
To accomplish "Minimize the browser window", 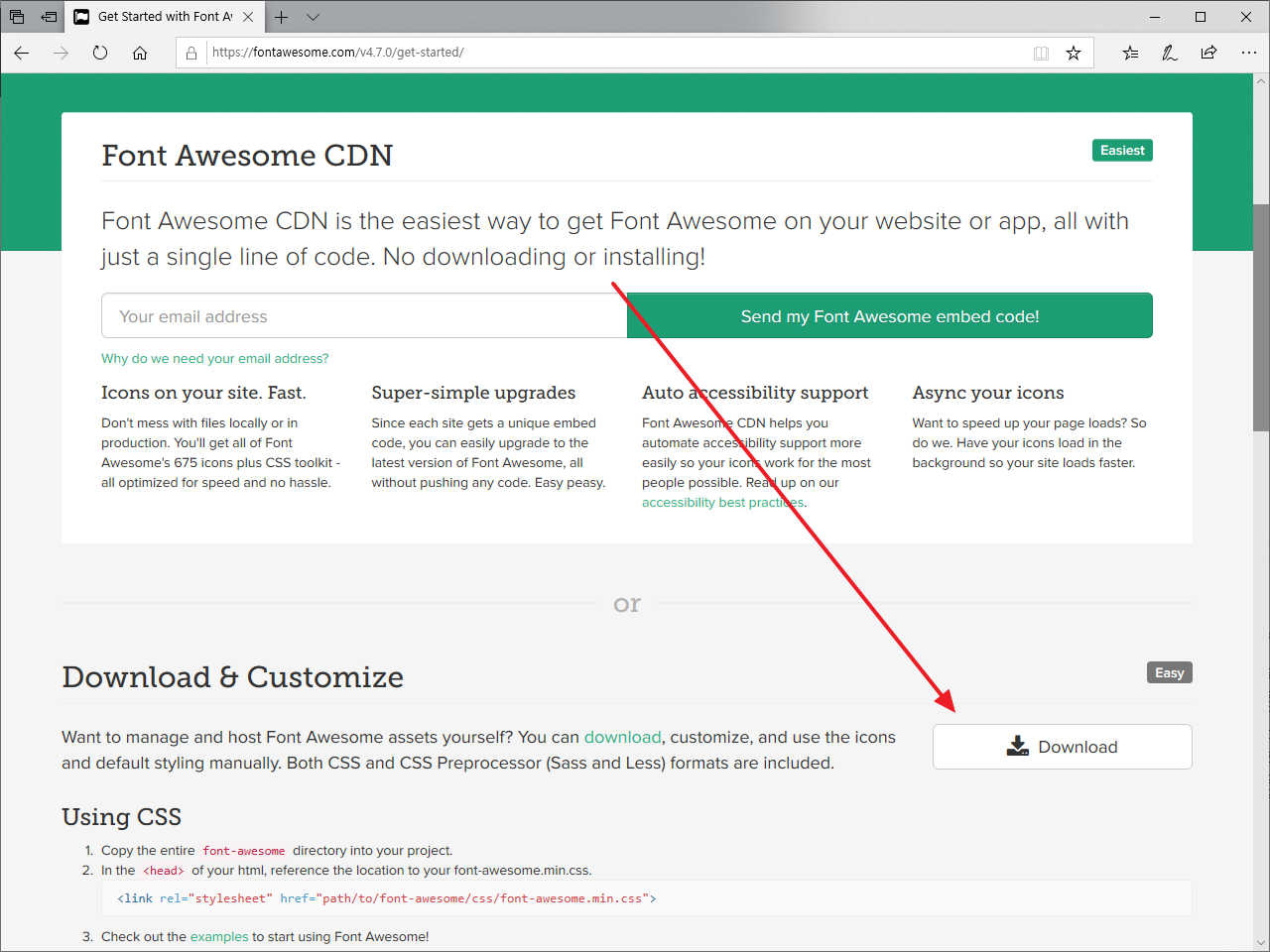I will click(1155, 17).
